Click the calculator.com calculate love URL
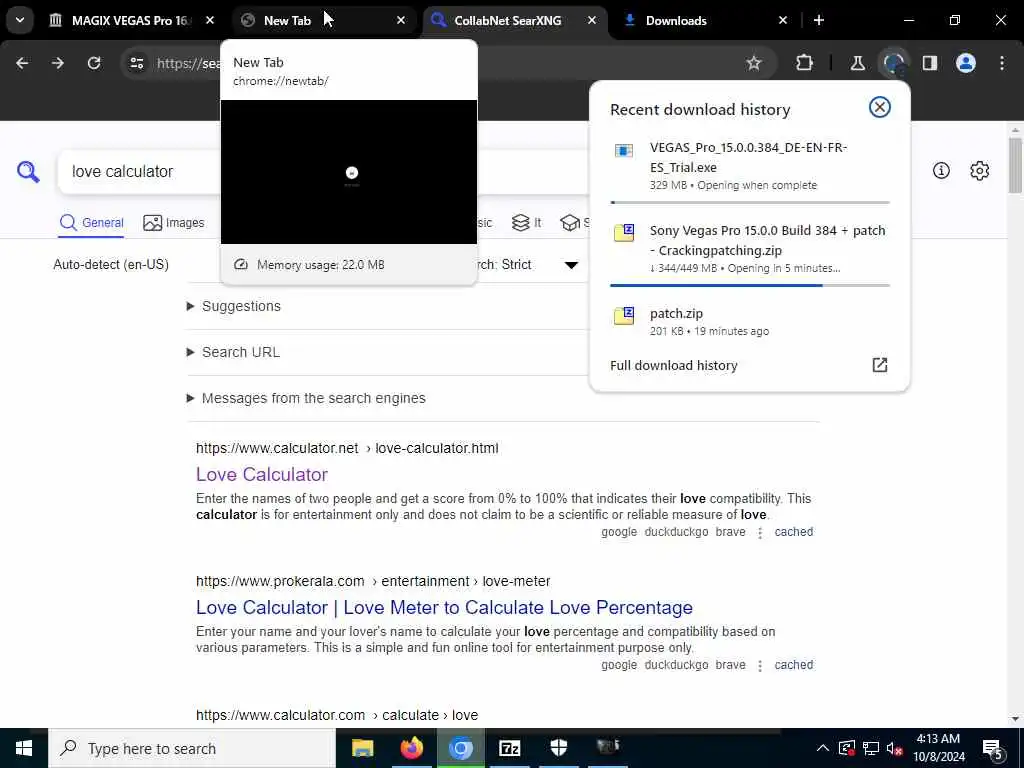This screenshot has height=768, width=1024. click(x=337, y=715)
